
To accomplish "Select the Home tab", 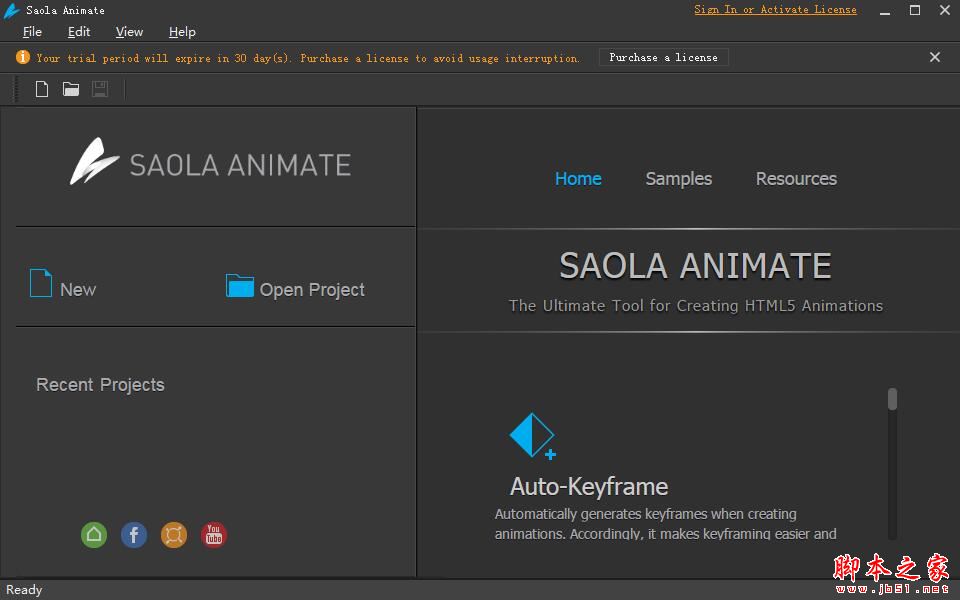I will pyautogui.click(x=578, y=179).
